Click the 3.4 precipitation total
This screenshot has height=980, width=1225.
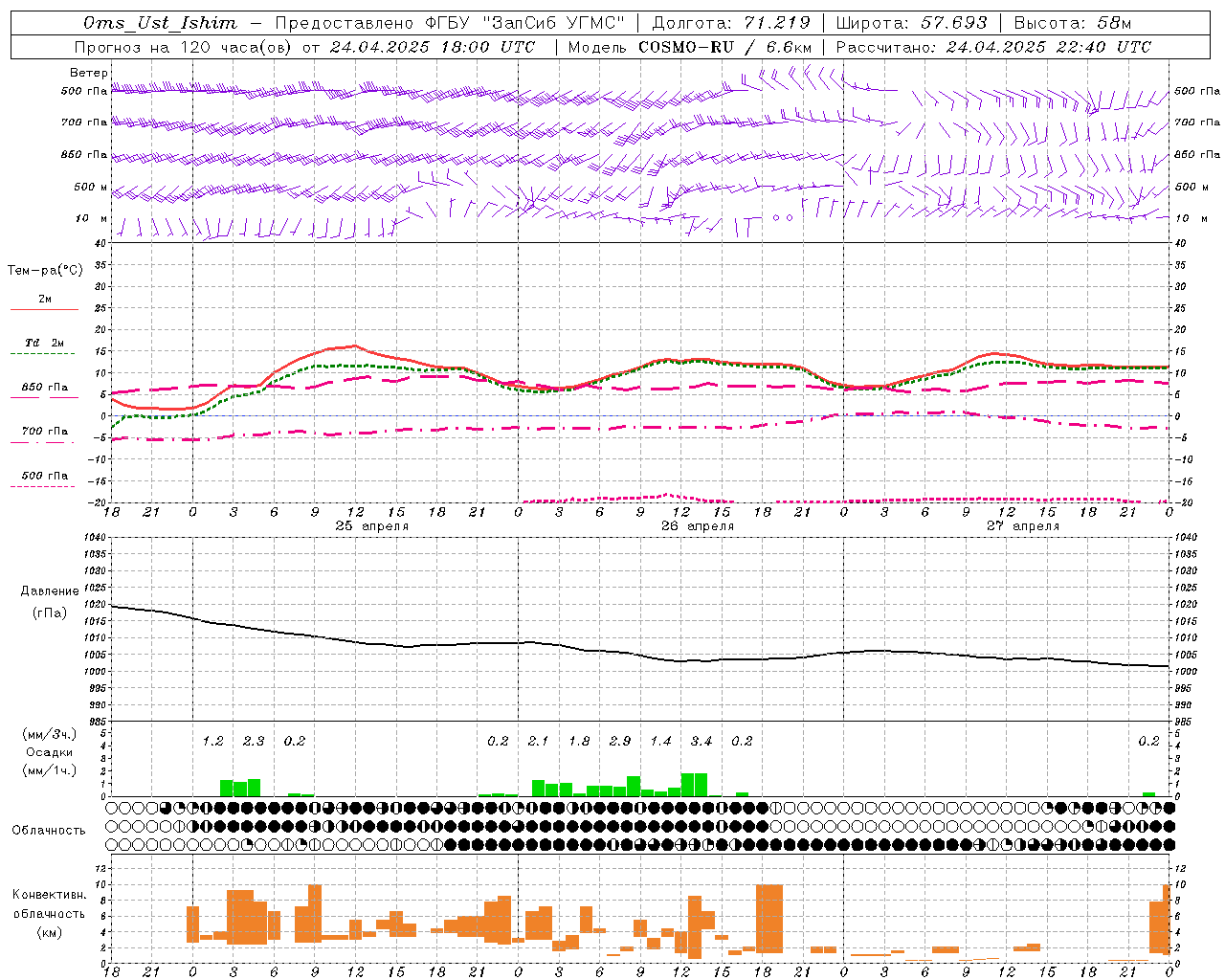[x=702, y=742]
